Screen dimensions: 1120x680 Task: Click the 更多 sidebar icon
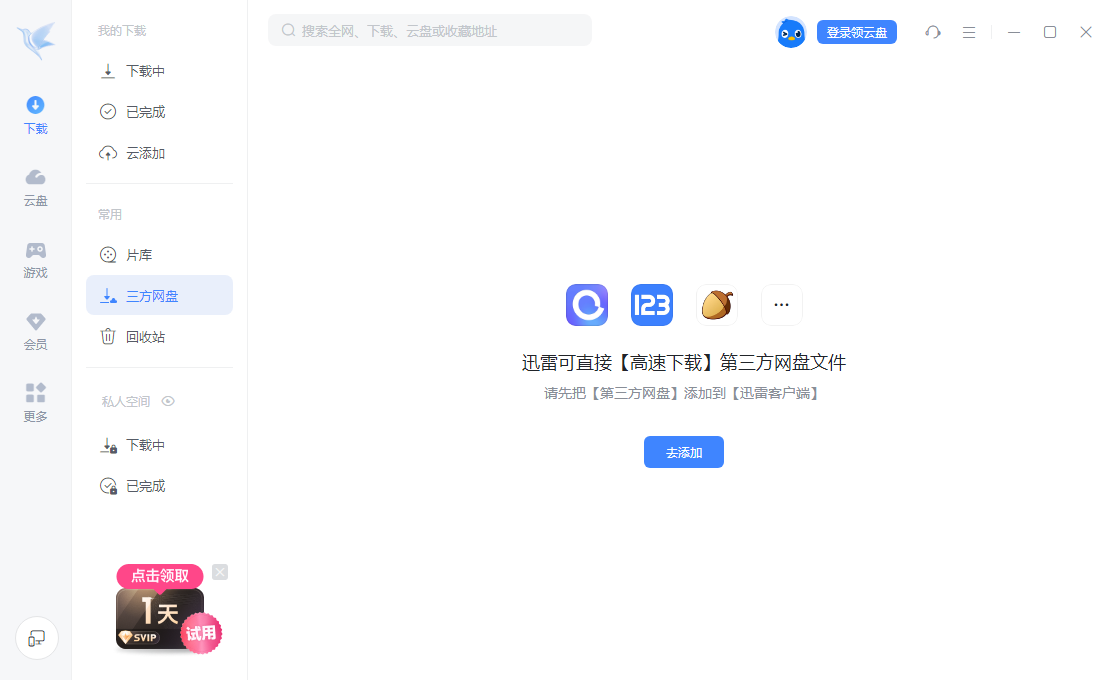click(x=35, y=403)
